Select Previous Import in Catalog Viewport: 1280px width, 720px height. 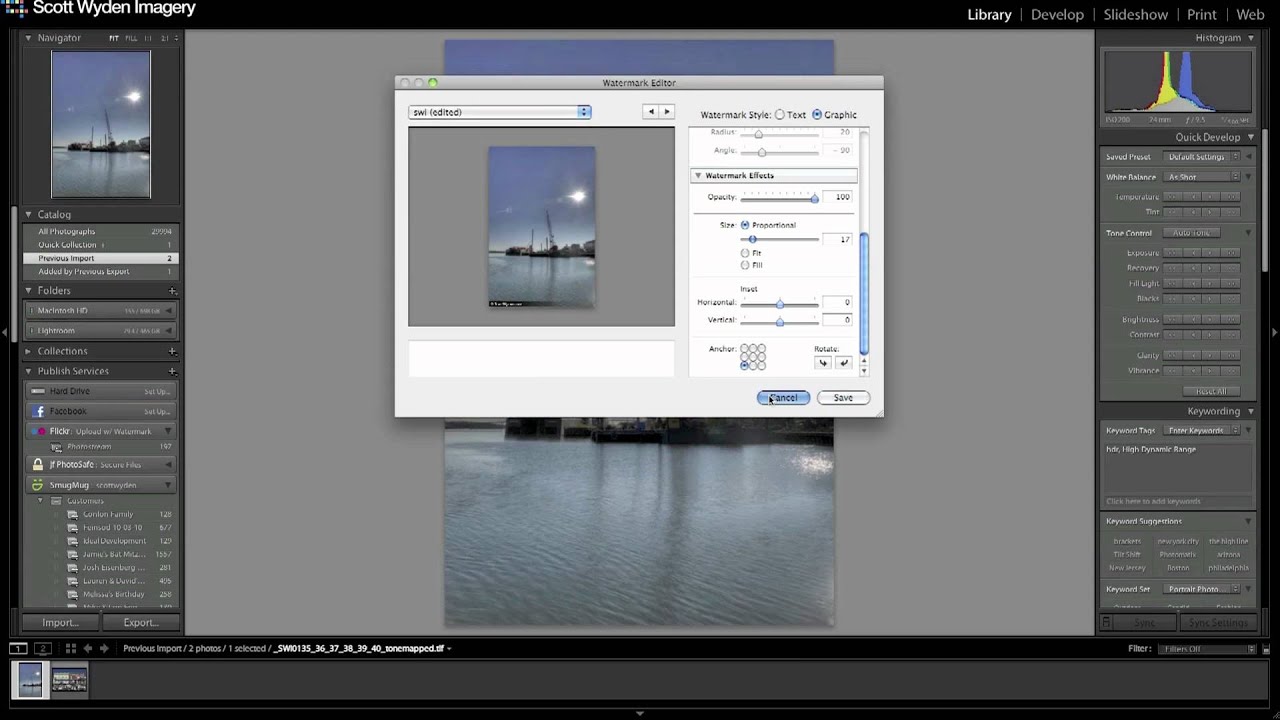pyautogui.click(x=100, y=258)
